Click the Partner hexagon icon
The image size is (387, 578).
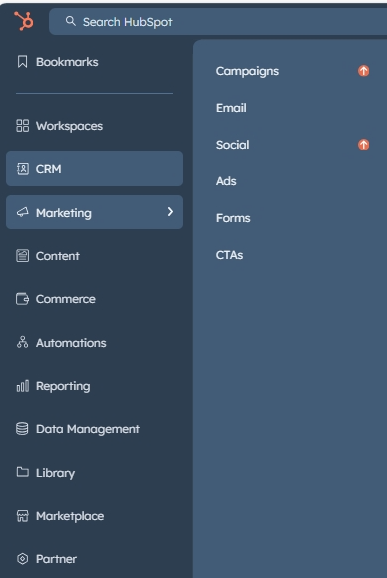click(22, 559)
